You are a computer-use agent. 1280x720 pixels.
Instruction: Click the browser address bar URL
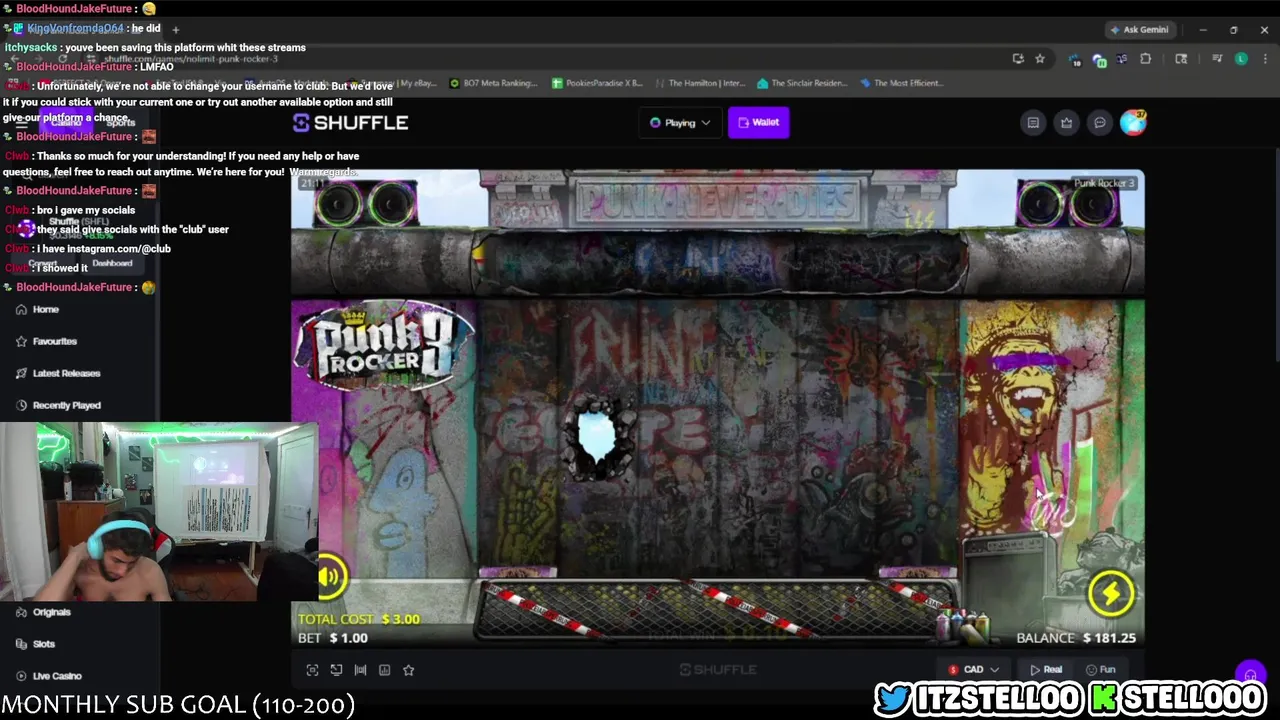click(190, 59)
